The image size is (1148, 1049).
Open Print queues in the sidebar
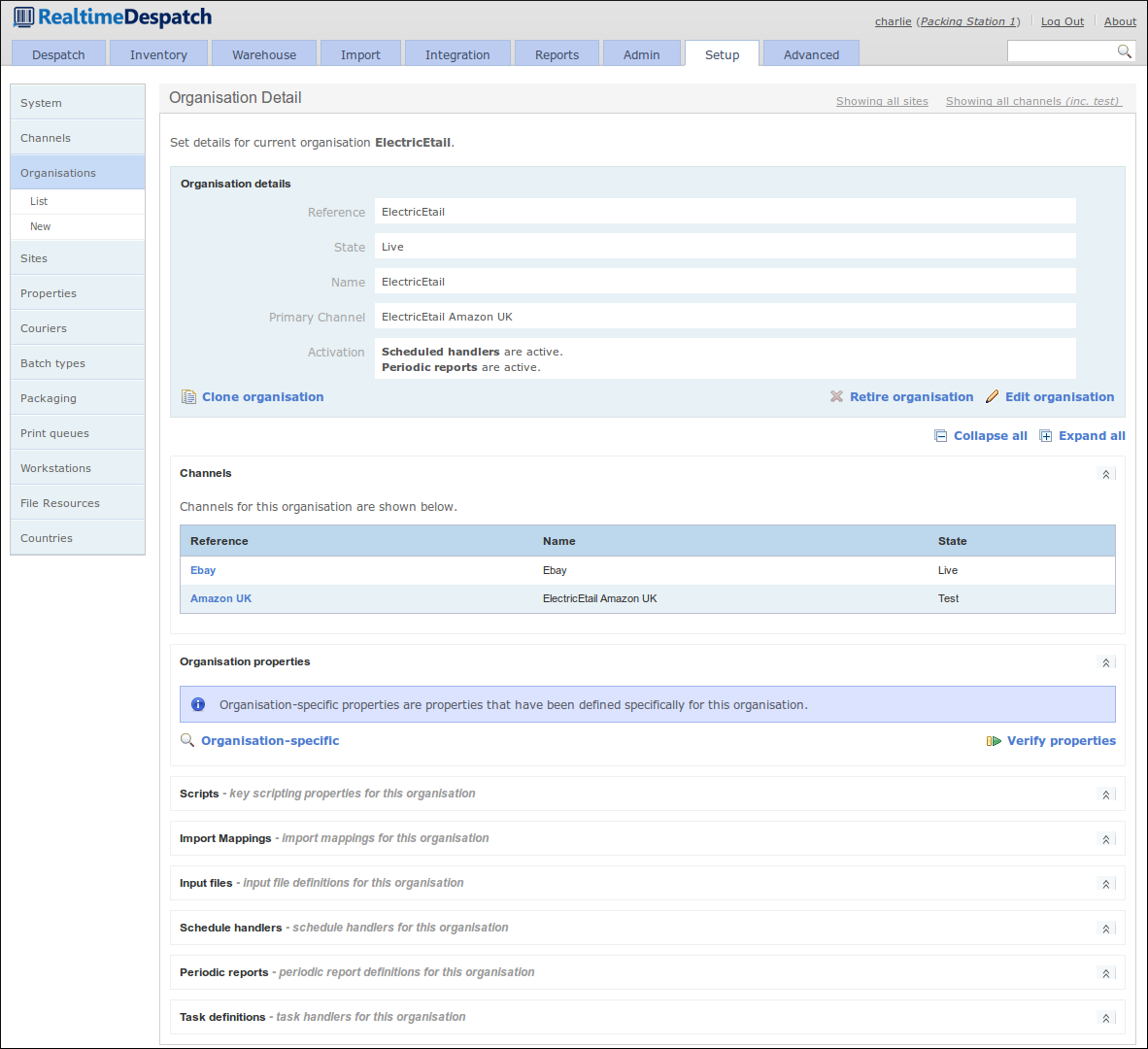[78, 433]
